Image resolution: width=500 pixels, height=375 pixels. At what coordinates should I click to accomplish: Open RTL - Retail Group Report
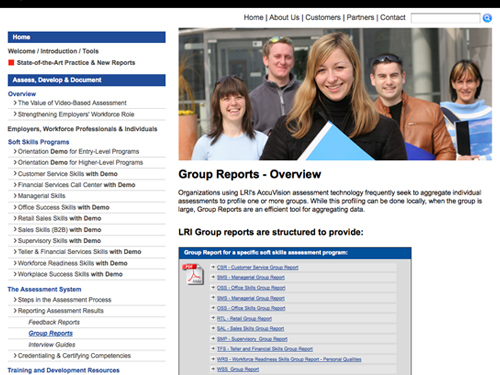click(244, 319)
